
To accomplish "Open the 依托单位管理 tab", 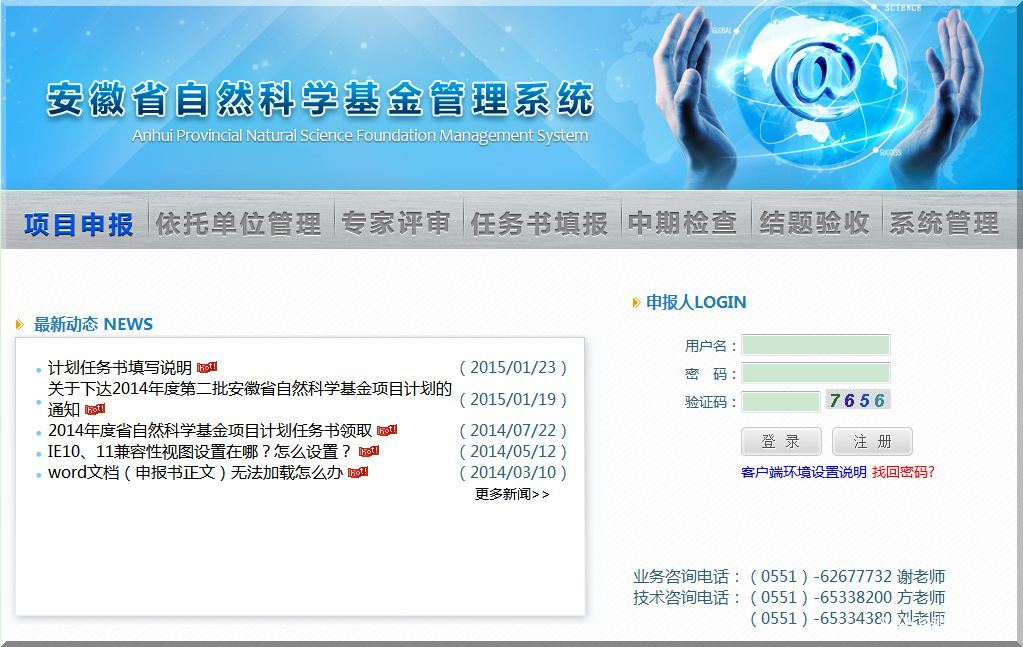I will click(238, 224).
